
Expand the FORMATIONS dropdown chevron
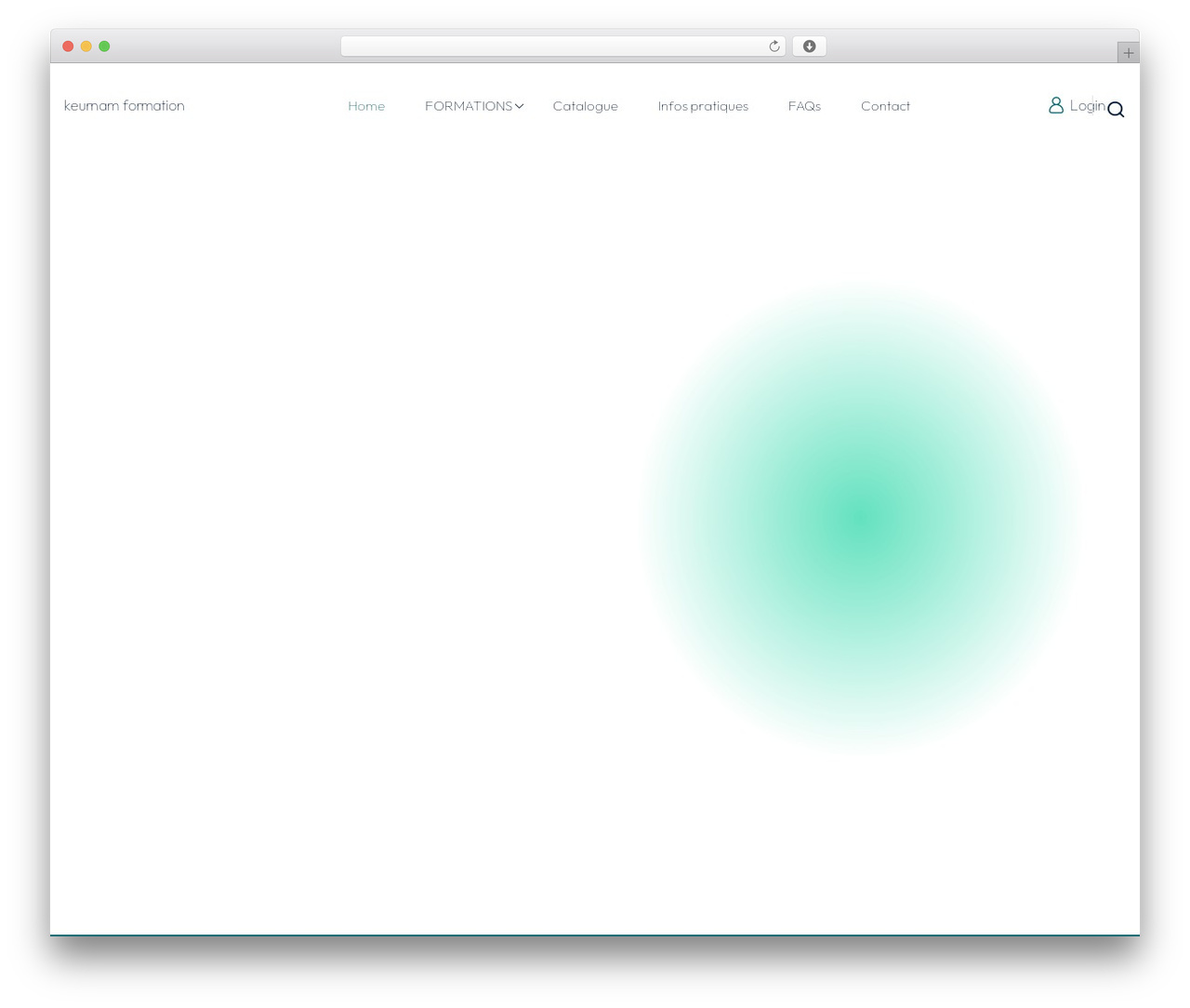click(520, 106)
